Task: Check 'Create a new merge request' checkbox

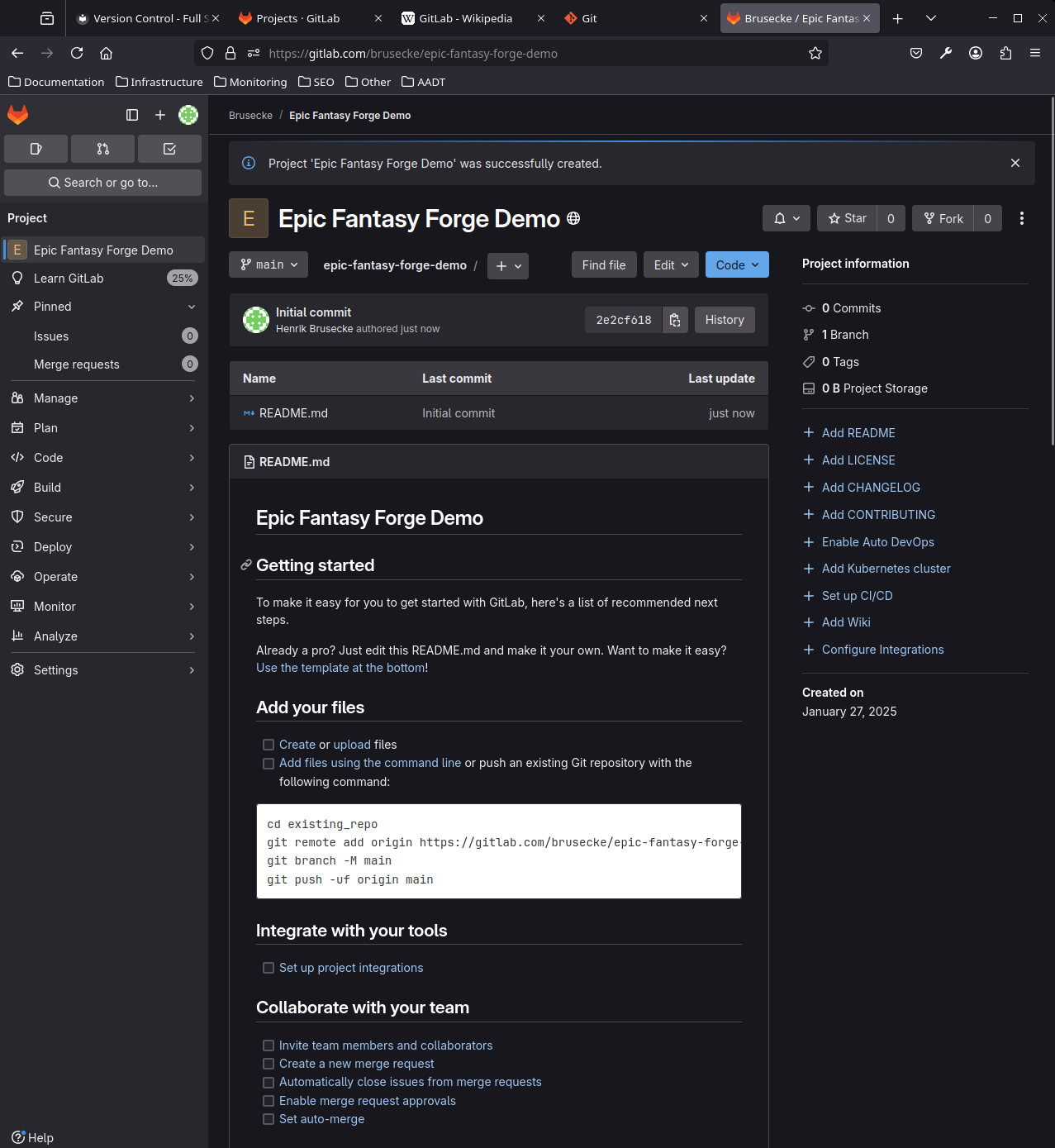Action: (x=269, y=1064)
